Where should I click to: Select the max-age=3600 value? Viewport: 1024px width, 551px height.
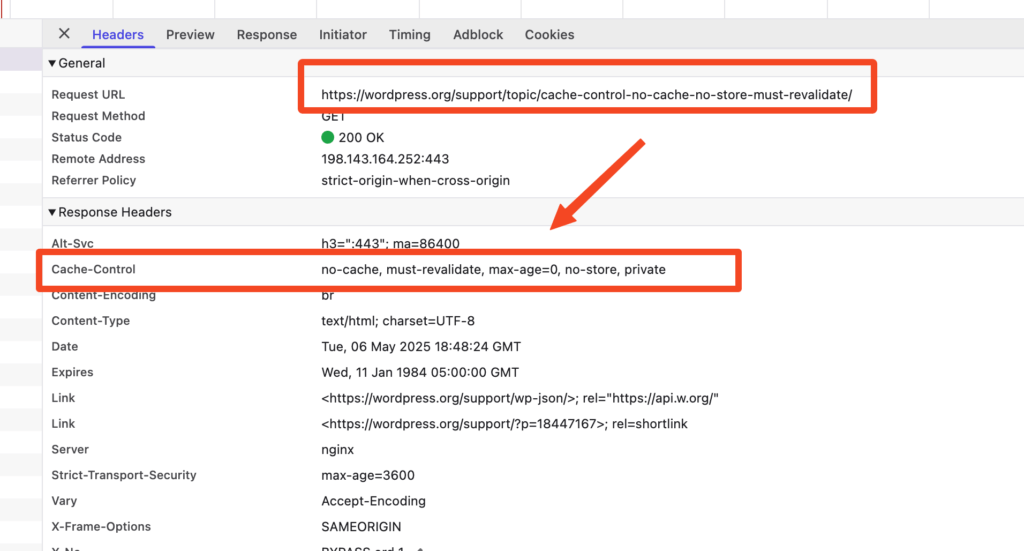368,475
